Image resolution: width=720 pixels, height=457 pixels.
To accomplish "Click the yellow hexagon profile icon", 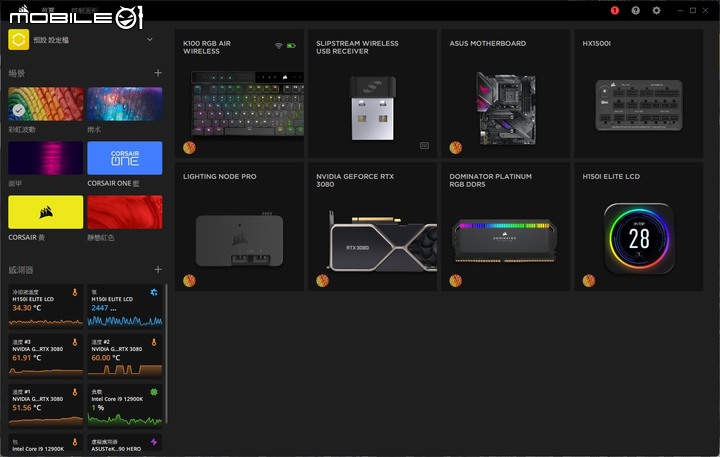I will pyautogui.click(x=18, y=39).
